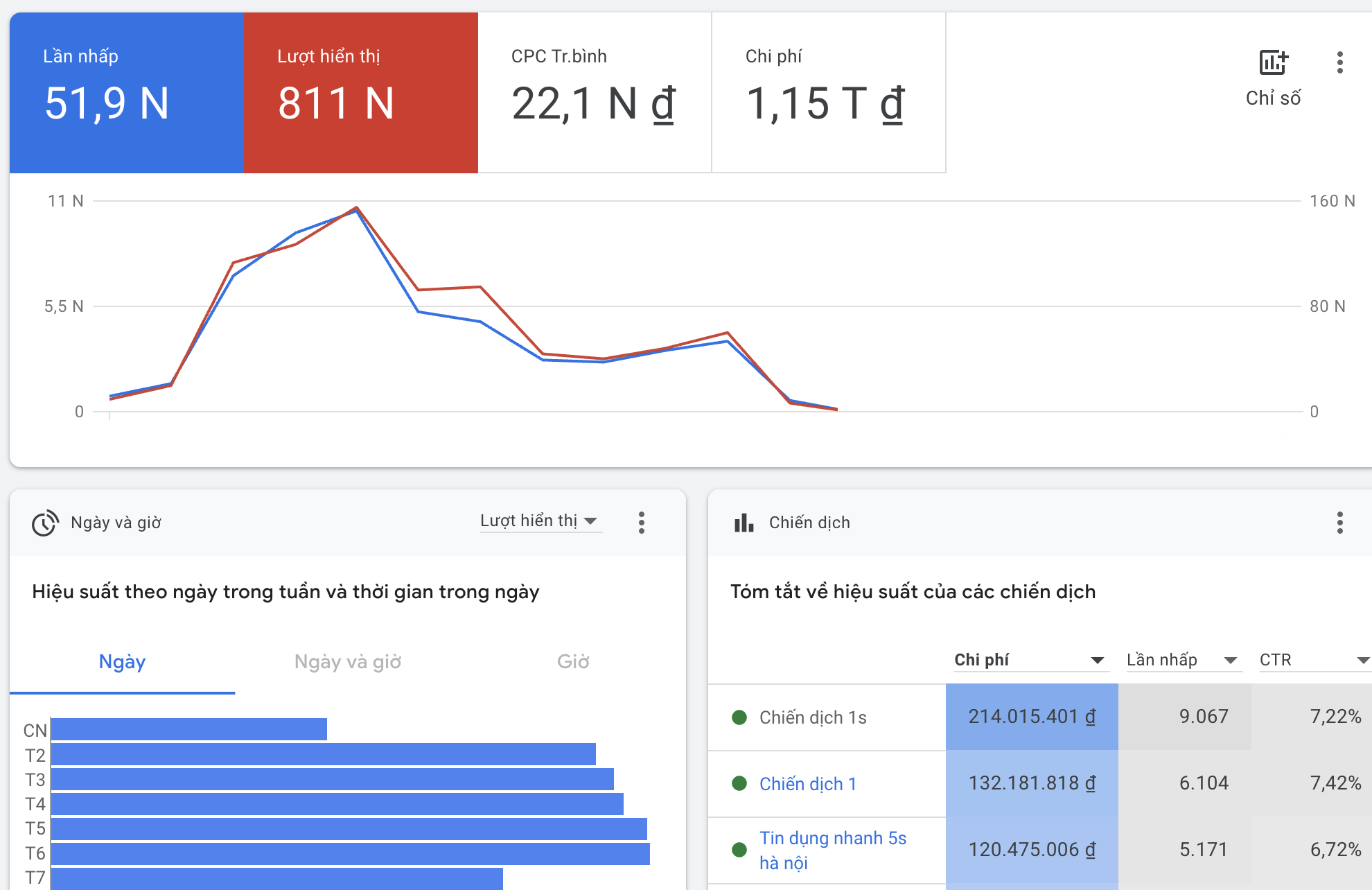Select the Chi phí metric tile
The width and height of the screenshot is (1372, 890).
[828, 92]
